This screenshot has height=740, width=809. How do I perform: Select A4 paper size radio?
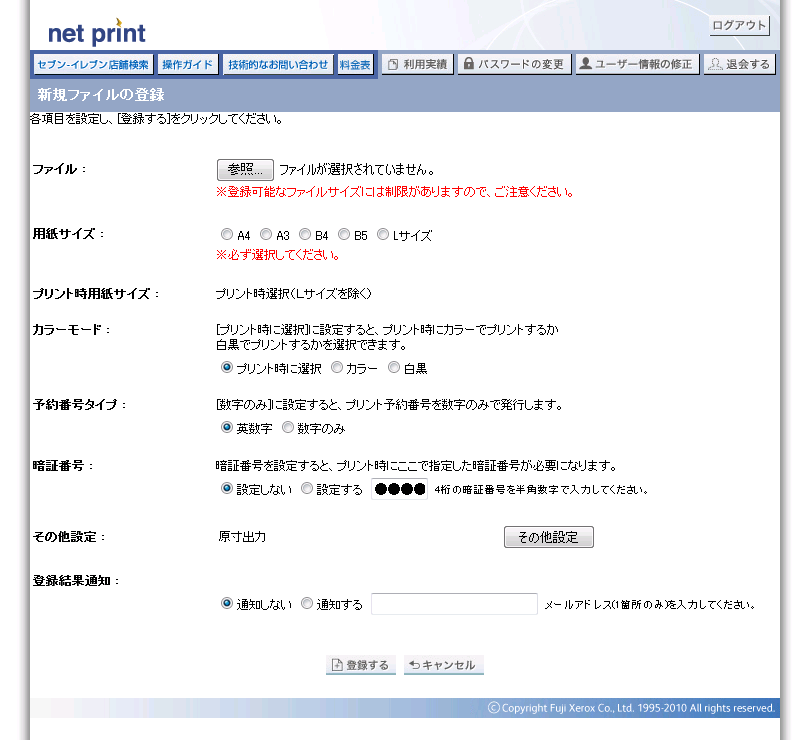[x=226, y=234]
